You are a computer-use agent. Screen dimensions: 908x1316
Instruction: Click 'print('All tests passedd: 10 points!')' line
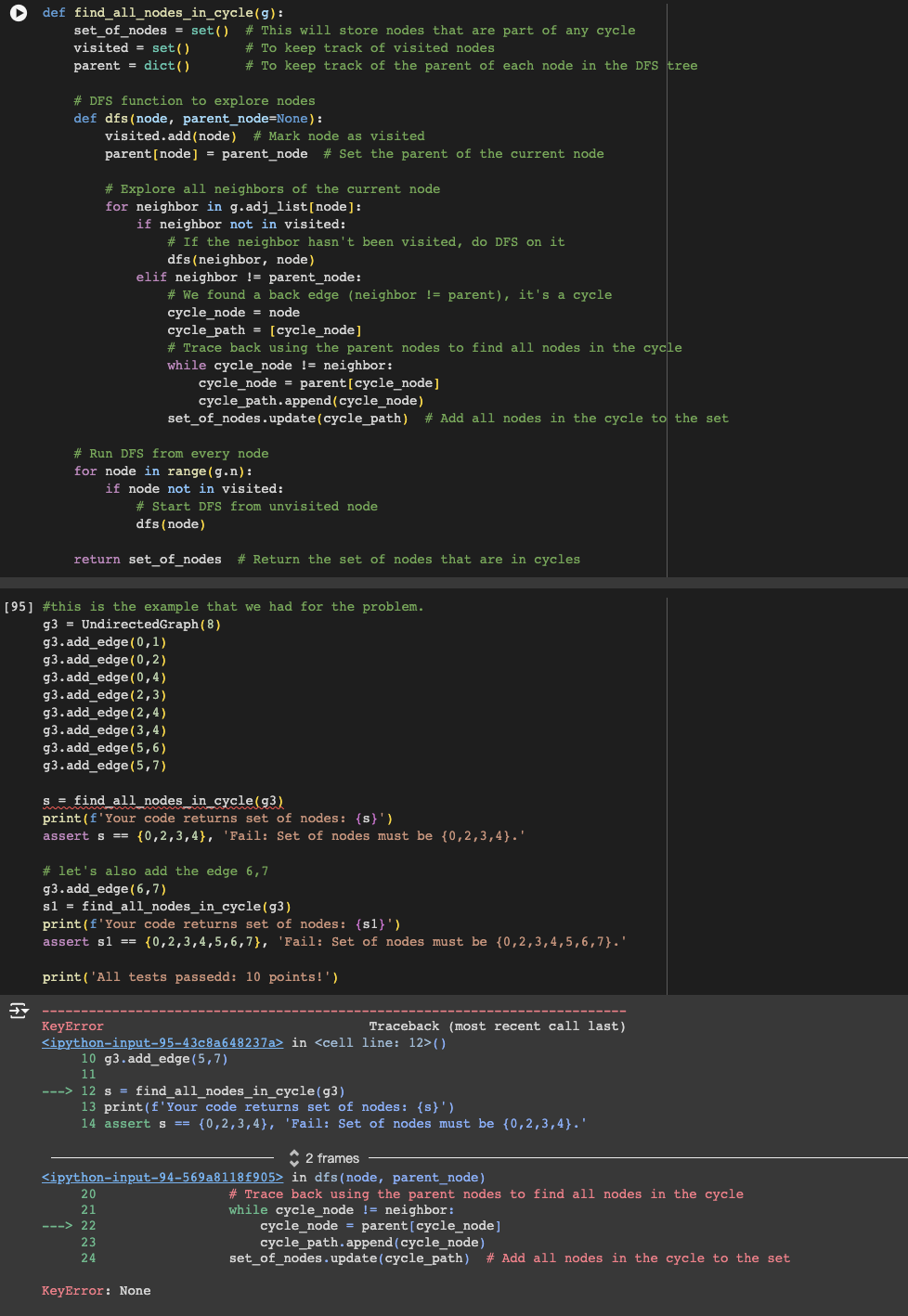[x=190, y=977]
